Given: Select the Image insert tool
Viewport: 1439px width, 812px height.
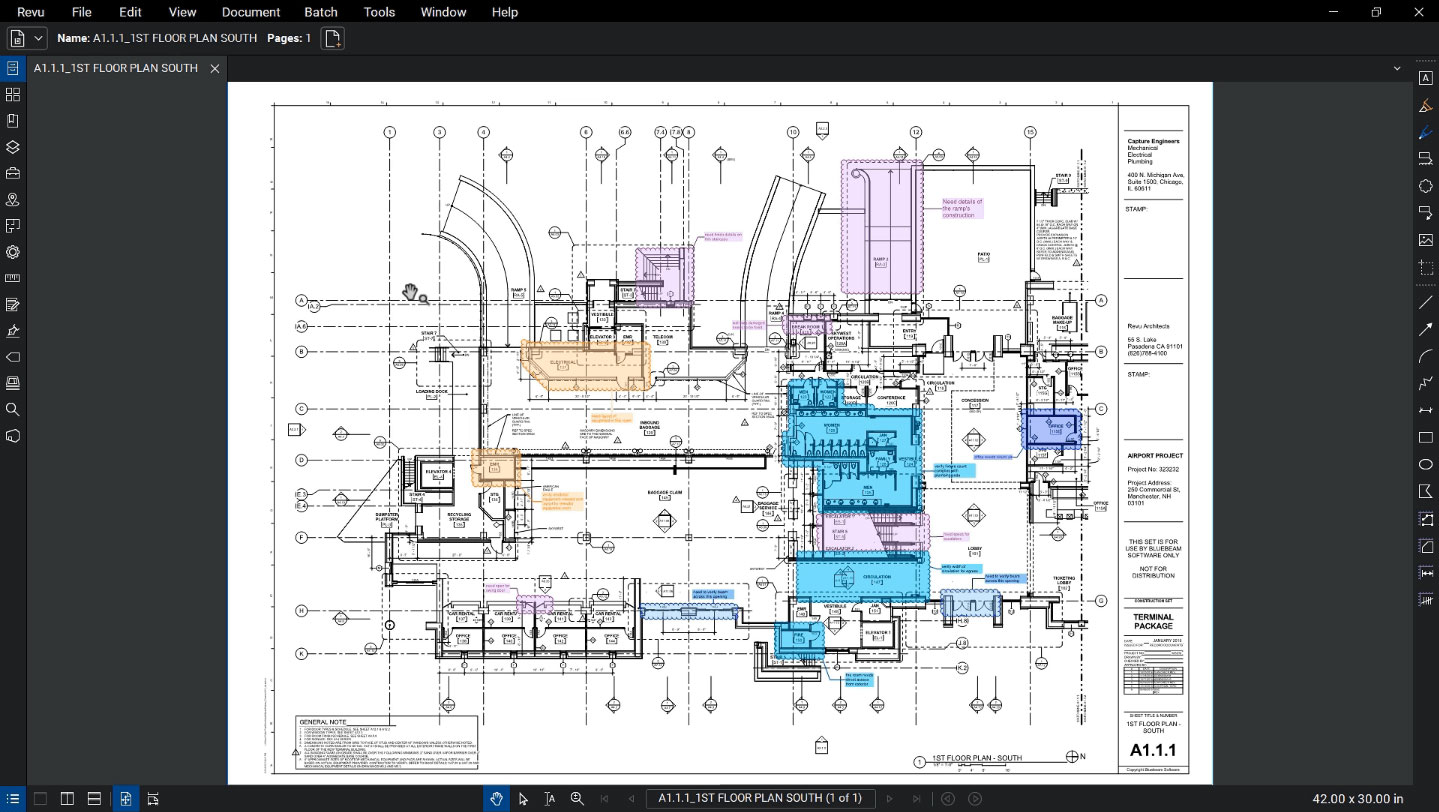Looking at the screenshot, I should tap(1426, 240).
